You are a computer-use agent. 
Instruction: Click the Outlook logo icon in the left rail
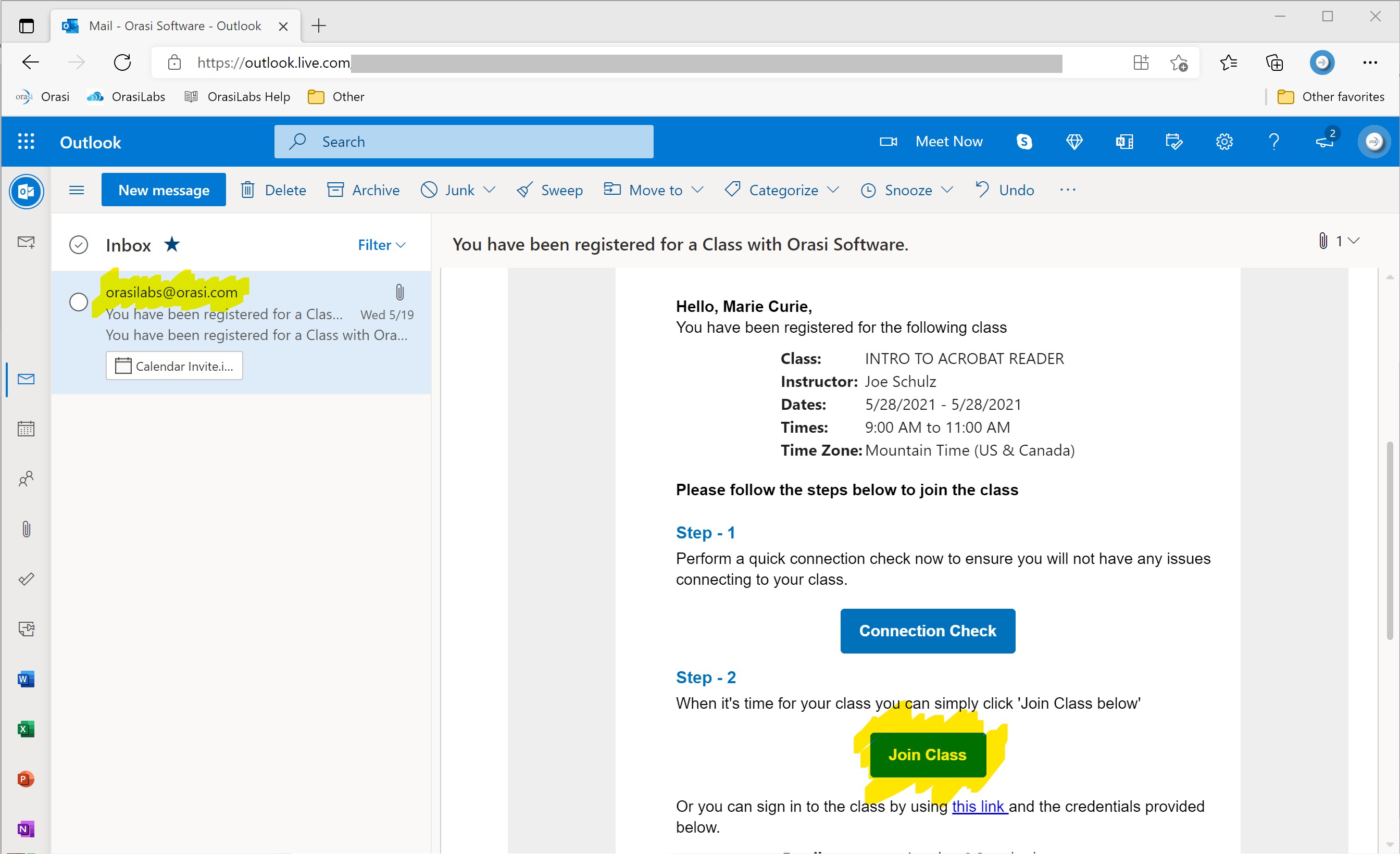pyautogui.click(x=26, y=192)
